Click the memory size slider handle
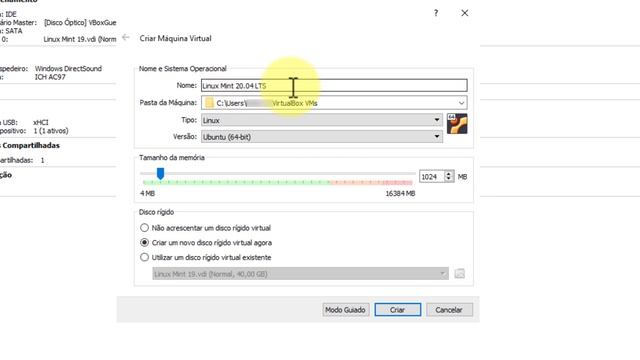The width and height of the screenshot is (640, 360). click(x=160, y=174)
